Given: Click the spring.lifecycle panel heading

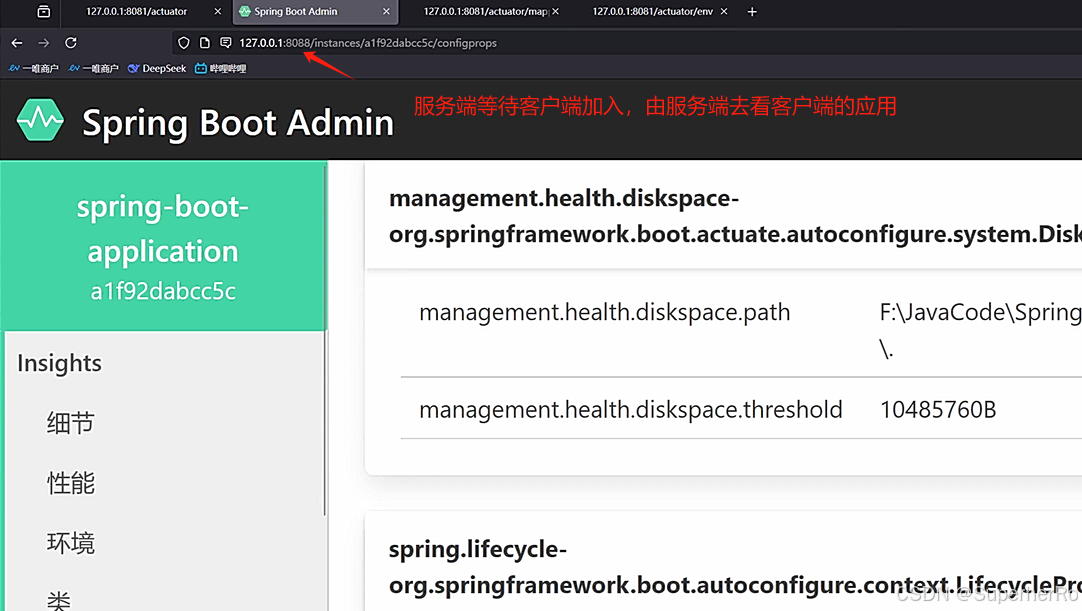Looking at the screenshot, I should 735,567.
